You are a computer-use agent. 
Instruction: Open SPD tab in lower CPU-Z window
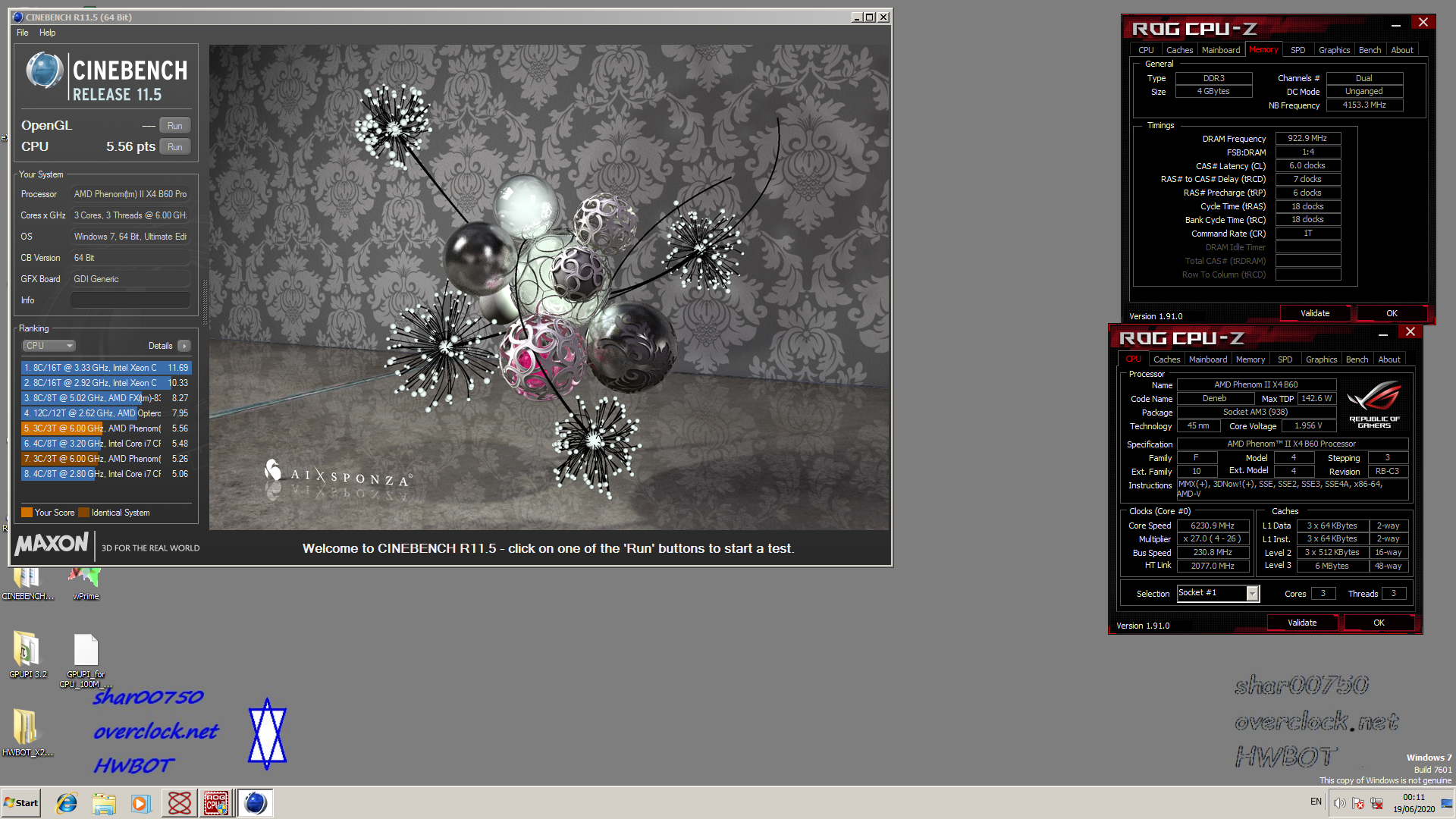[1285, 359]
